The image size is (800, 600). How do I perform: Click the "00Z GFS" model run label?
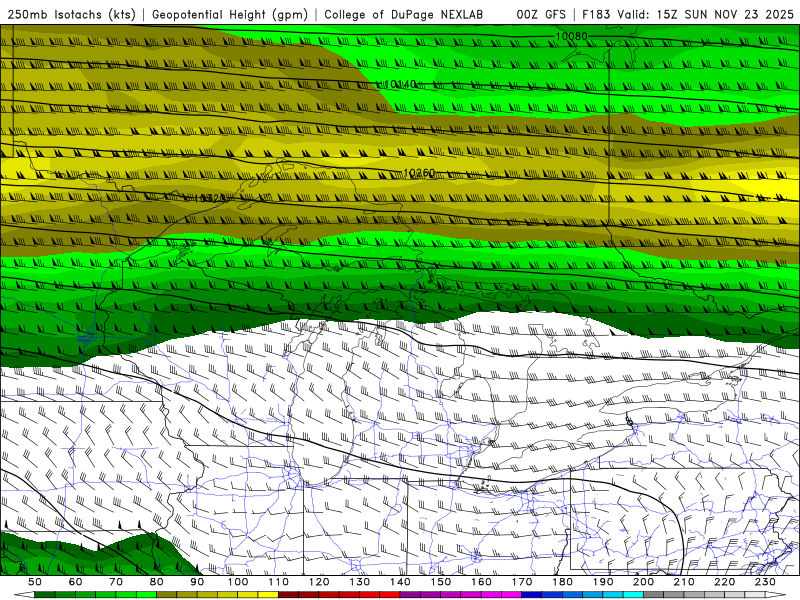[x=541, y=15]
